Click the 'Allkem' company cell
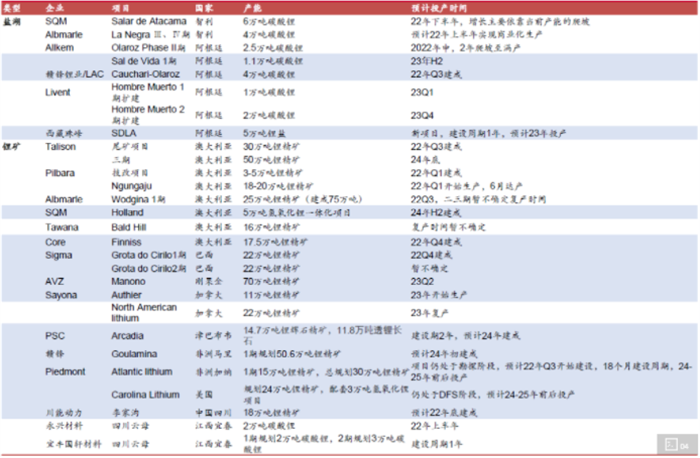 pyautogui.click(x=59, y=48)
